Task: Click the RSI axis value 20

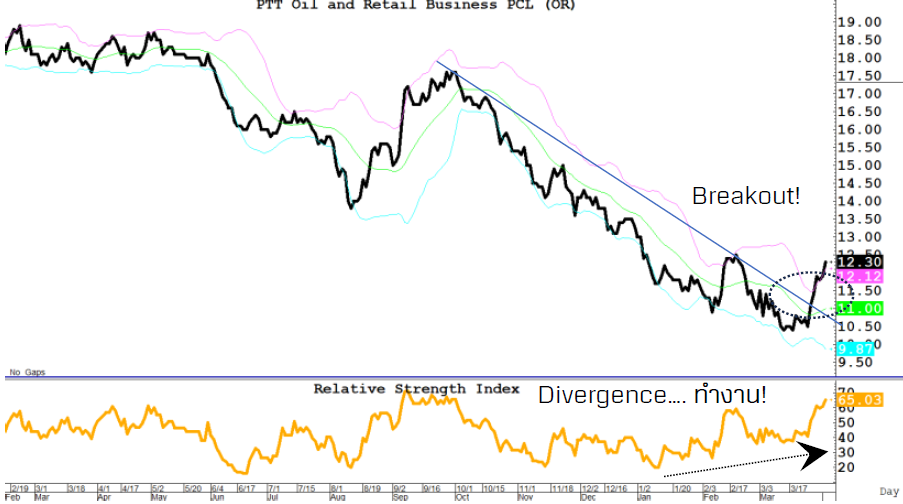Action: (846, 468)
